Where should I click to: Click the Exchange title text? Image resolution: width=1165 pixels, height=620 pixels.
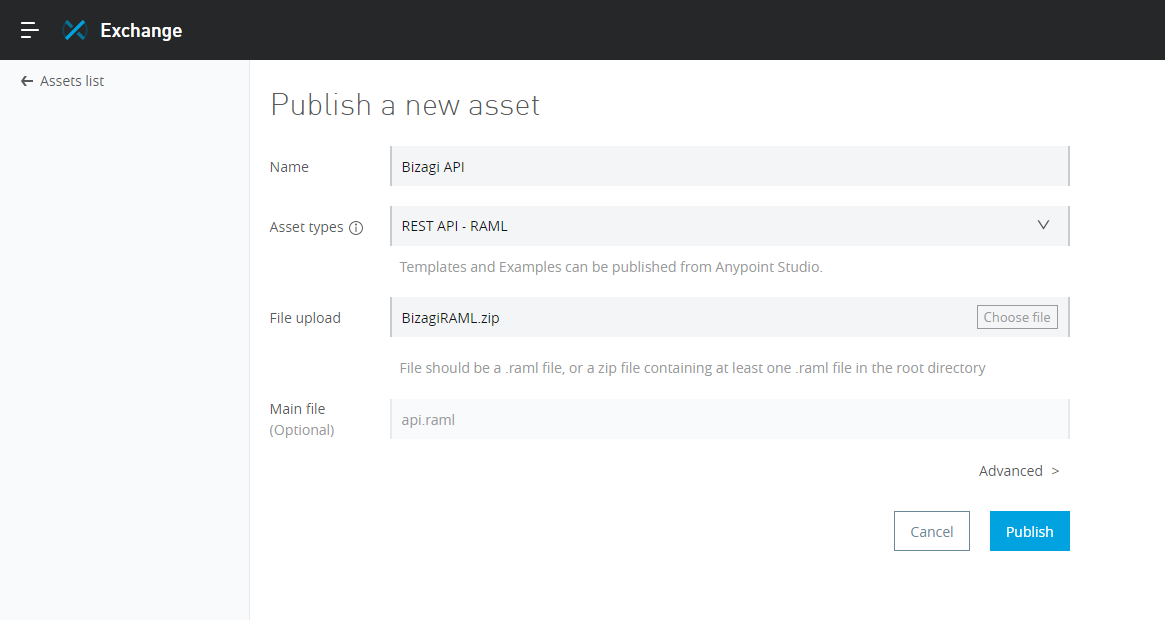(141, 30)
